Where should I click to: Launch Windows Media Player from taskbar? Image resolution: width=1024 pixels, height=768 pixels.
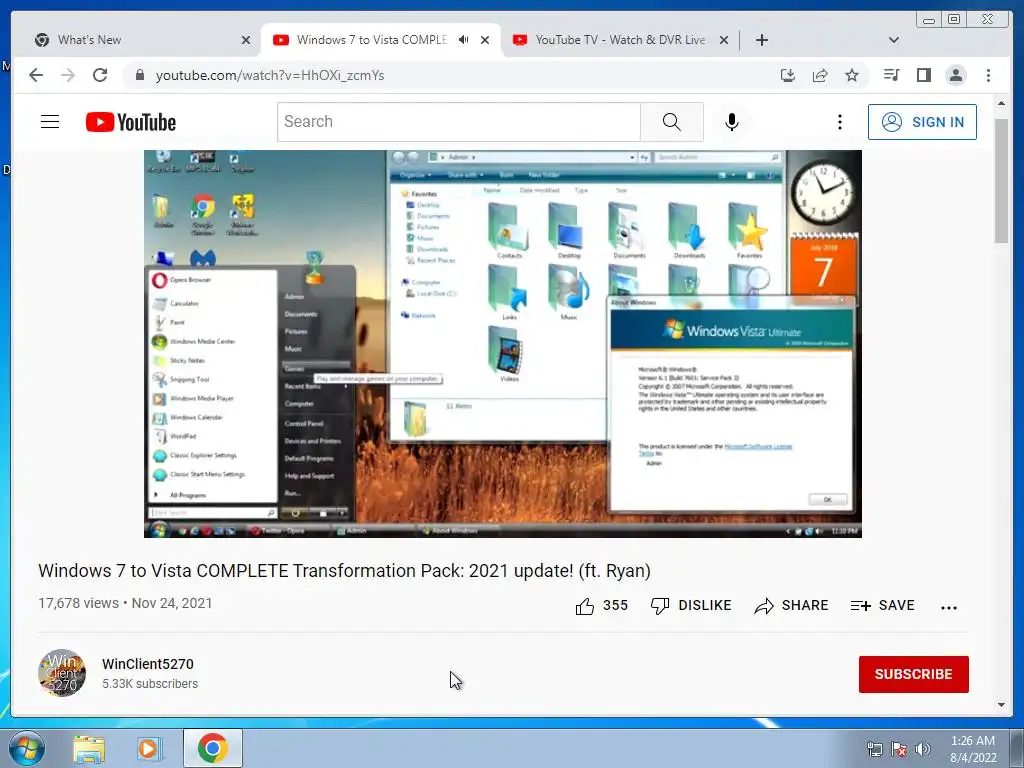pyautogui.click(x=148, y=749)
